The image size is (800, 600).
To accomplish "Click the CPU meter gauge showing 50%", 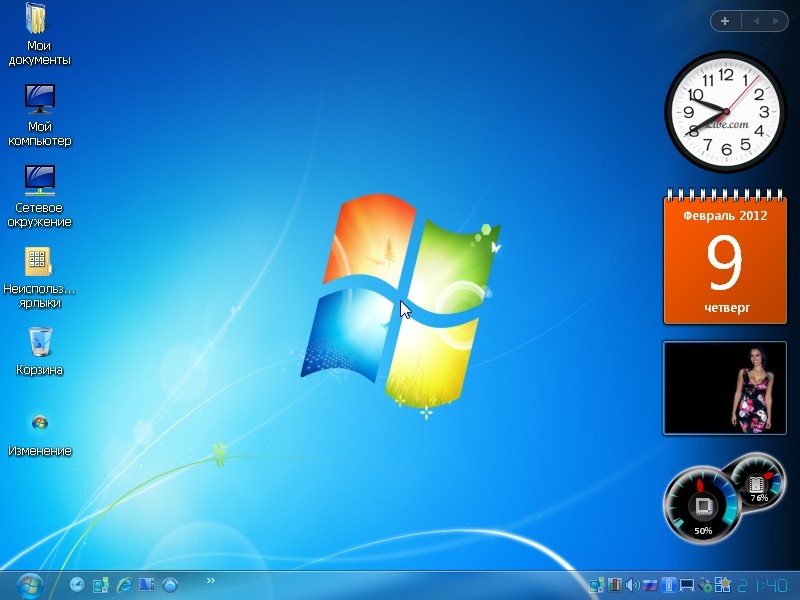I will [x=703, y=504].
